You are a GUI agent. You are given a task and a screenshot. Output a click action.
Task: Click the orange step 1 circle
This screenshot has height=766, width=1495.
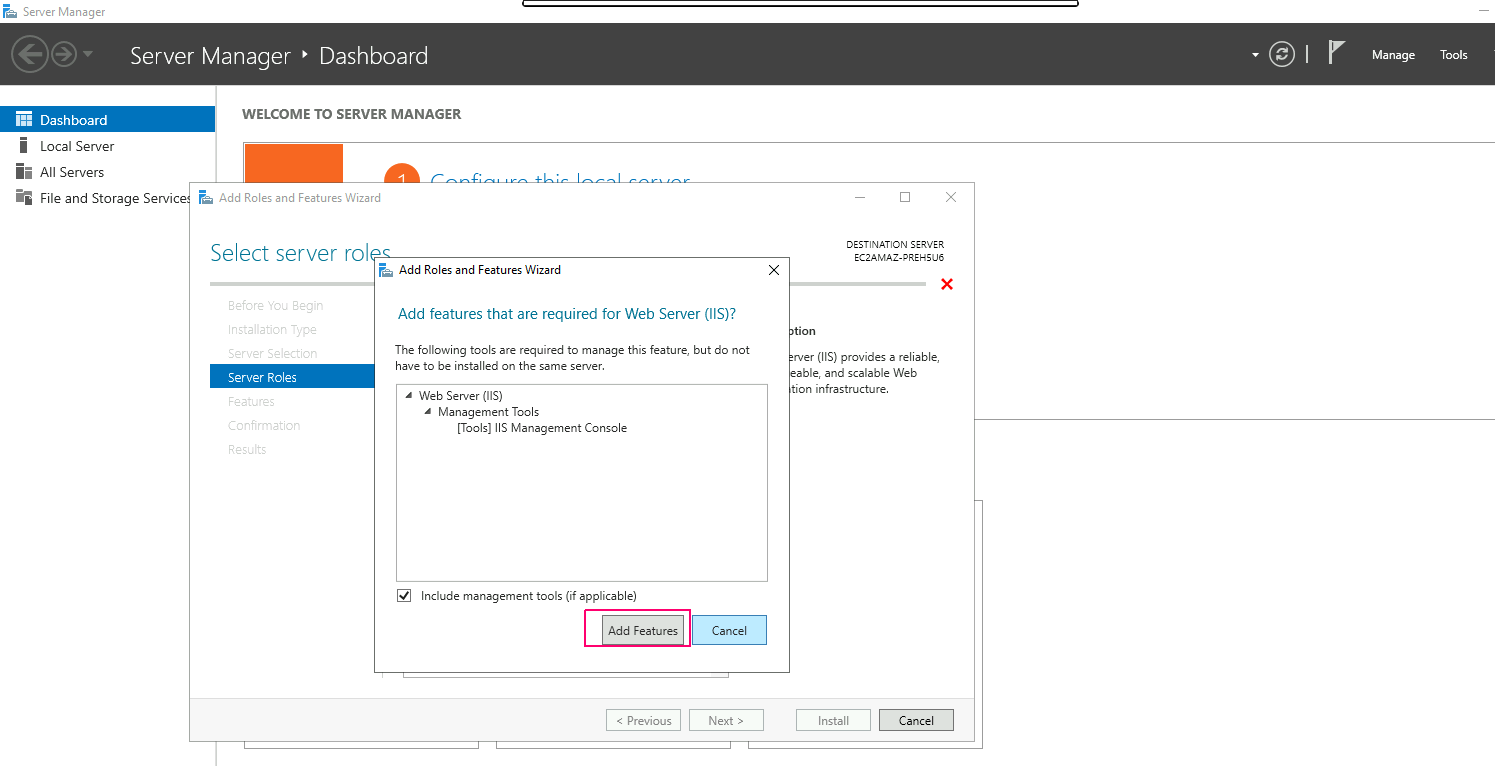(402, 172)
